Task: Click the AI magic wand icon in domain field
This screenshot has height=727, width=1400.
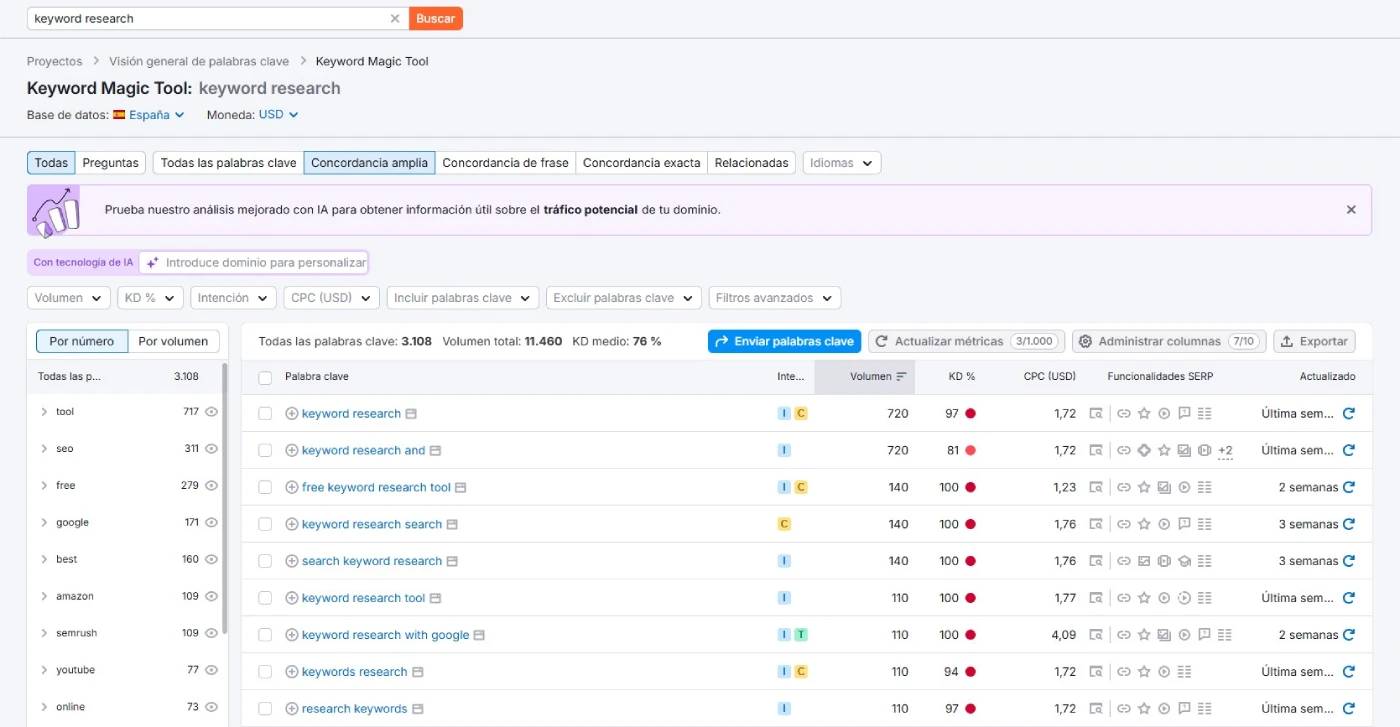Action: 152,262
